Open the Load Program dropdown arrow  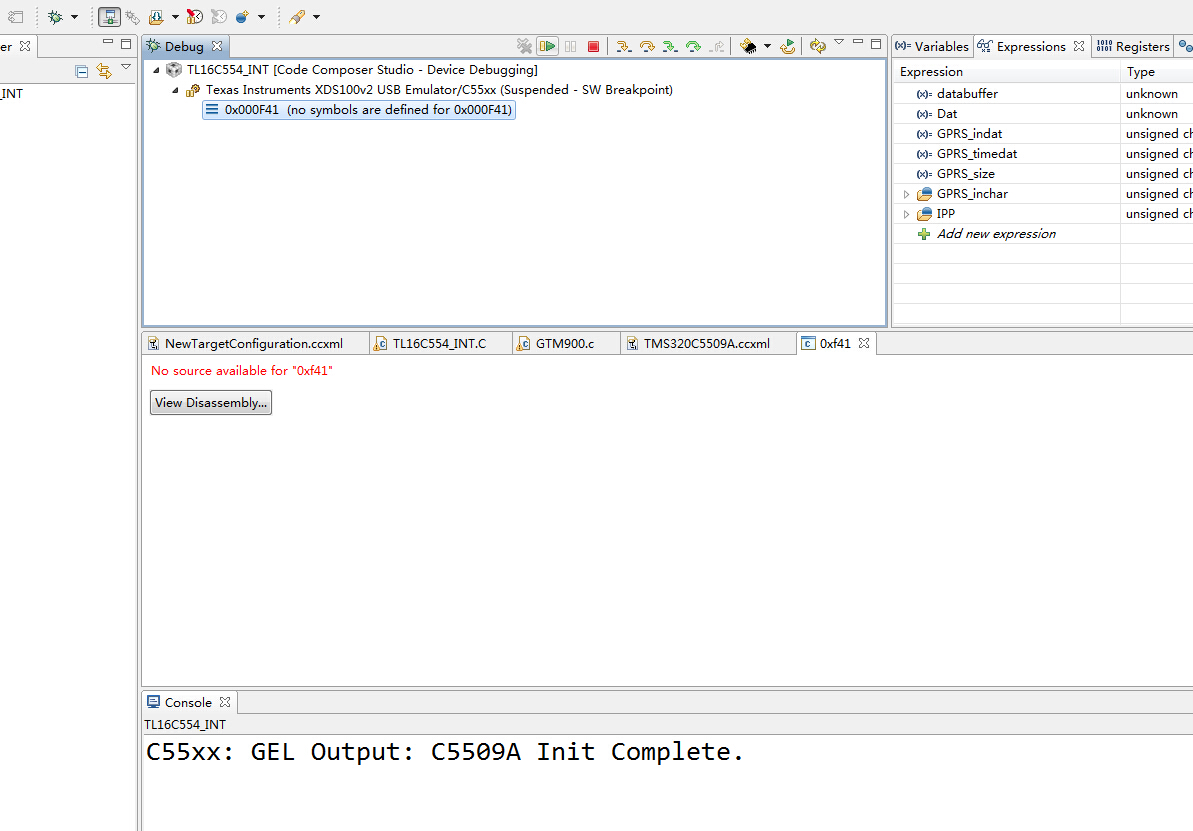[175, 17]
